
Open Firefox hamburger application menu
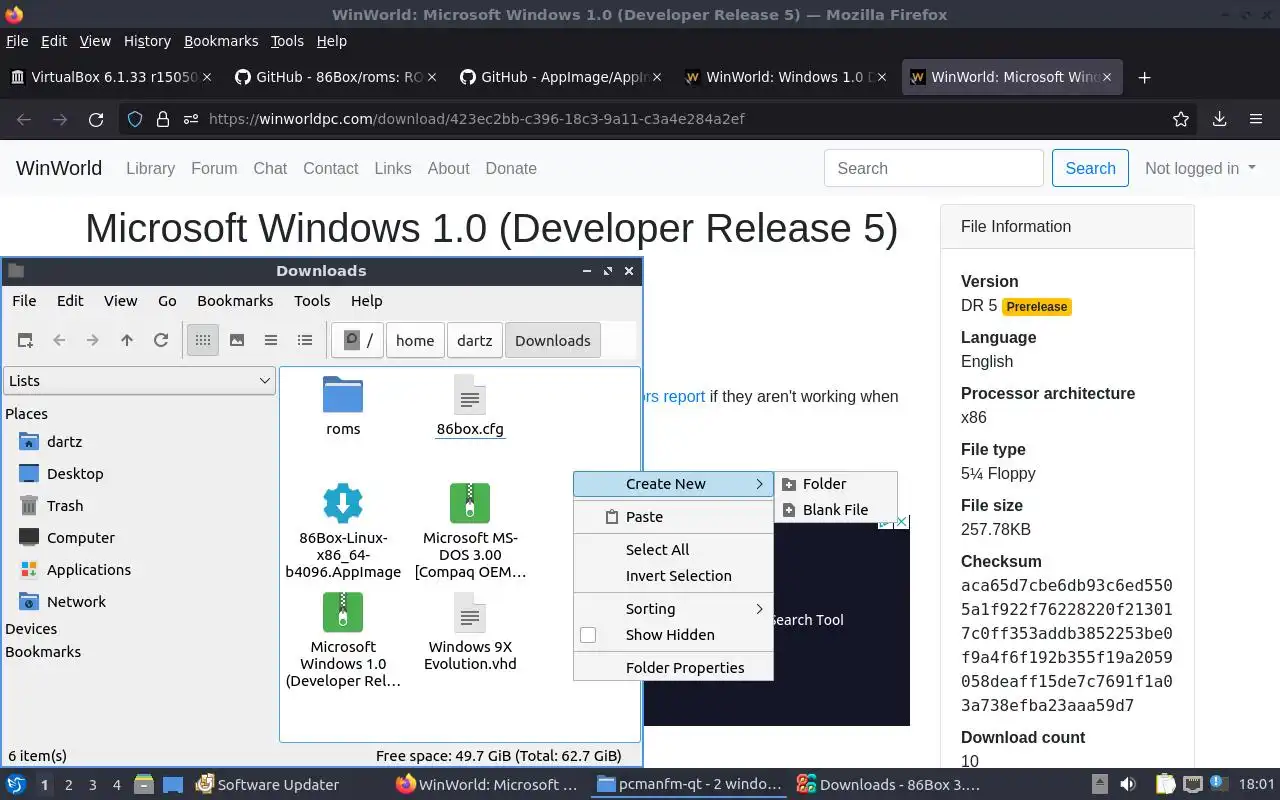click(x=1256, y=119)
